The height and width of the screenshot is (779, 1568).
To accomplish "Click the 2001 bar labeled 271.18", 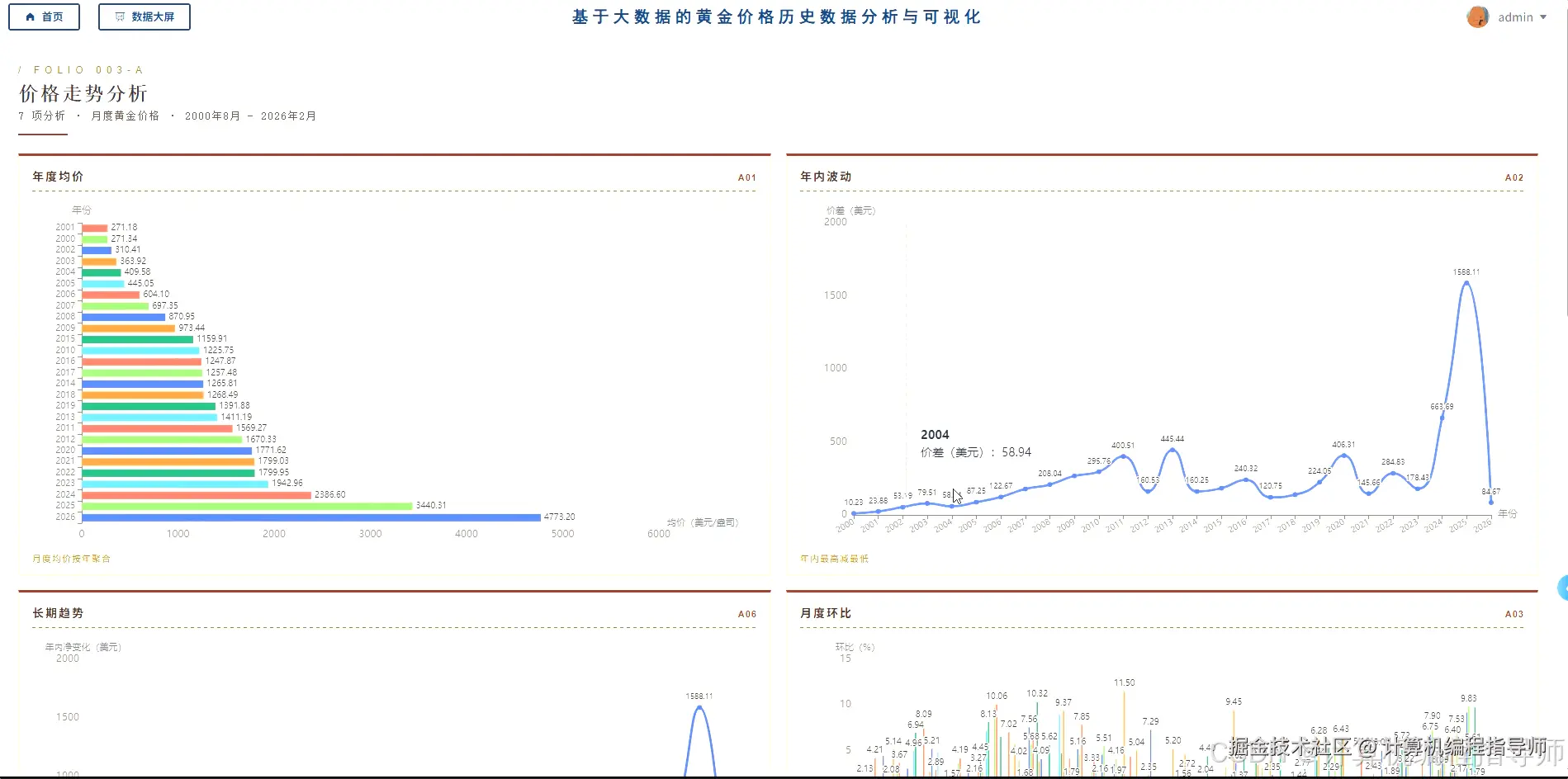I will coord(95,228).
